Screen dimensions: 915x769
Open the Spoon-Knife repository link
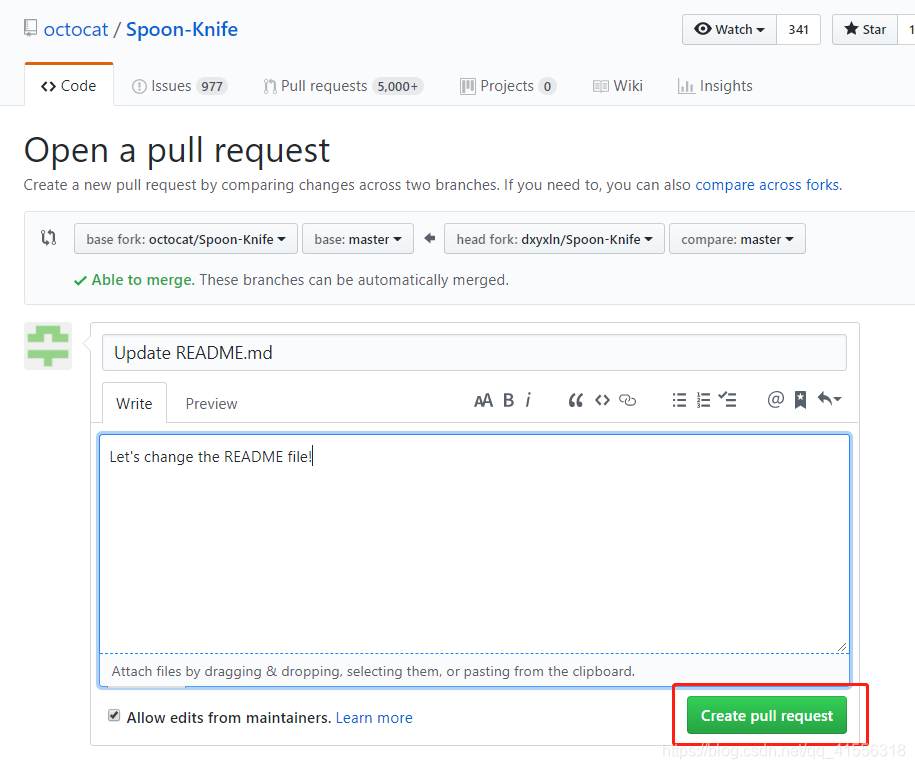182,29
